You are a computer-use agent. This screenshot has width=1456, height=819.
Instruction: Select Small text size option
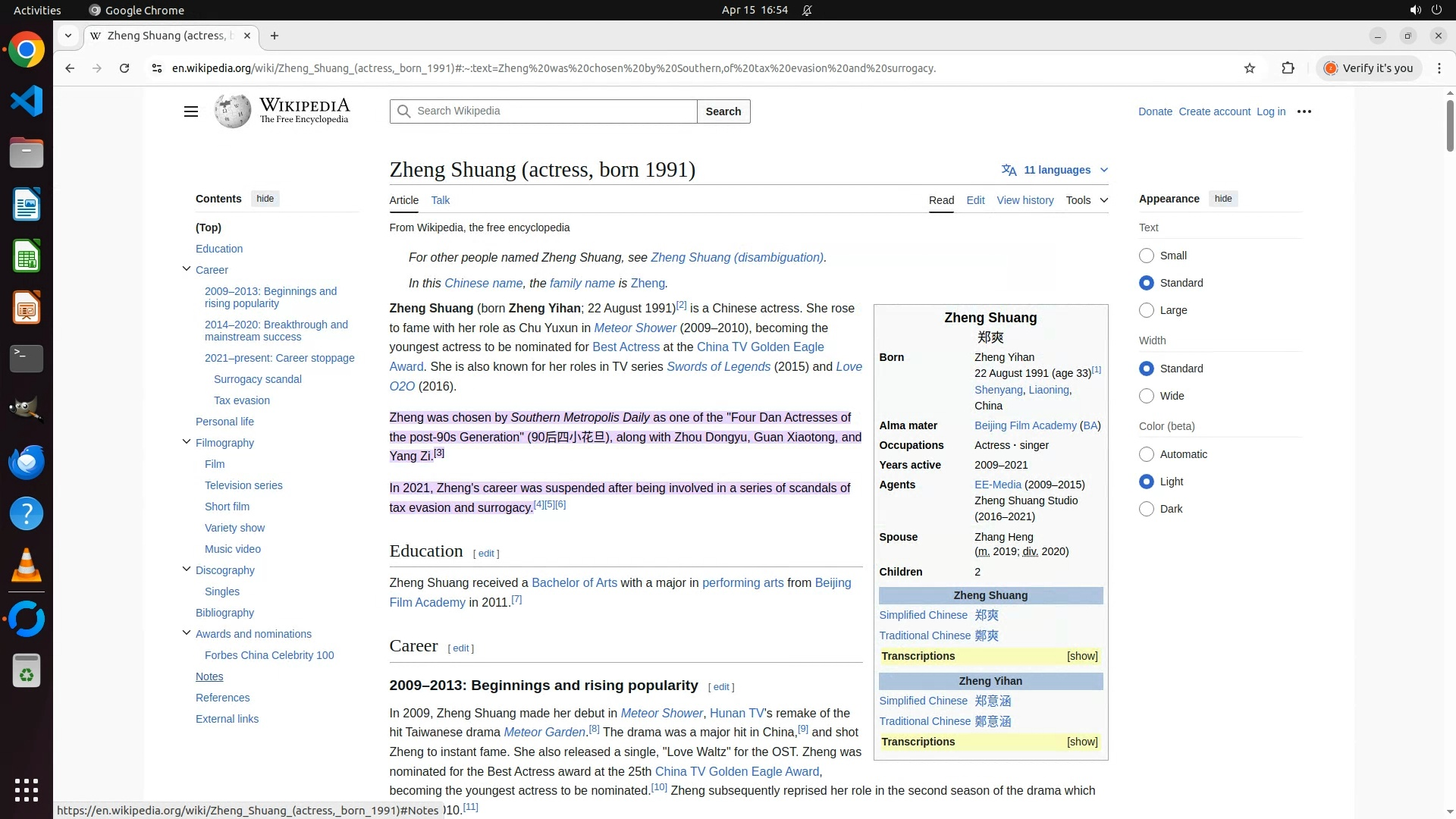pyautogui.click(x=1147, y=256)
